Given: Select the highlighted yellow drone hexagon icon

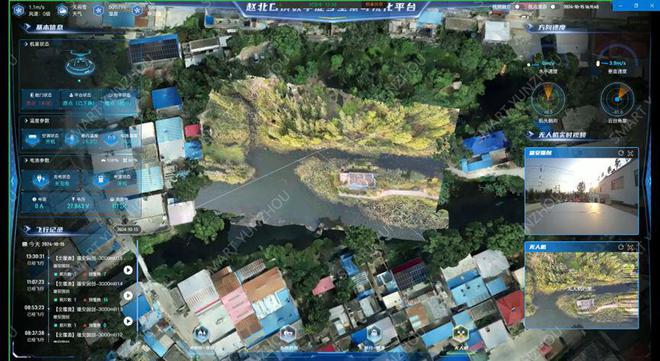Looking at the screenshot, I should [460, 334].
